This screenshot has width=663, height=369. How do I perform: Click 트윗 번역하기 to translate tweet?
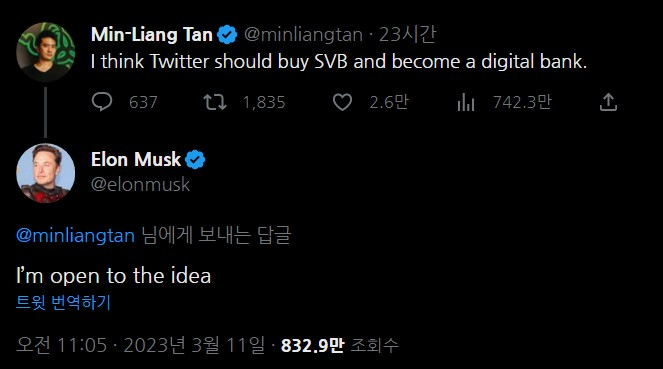click(63, 302)
